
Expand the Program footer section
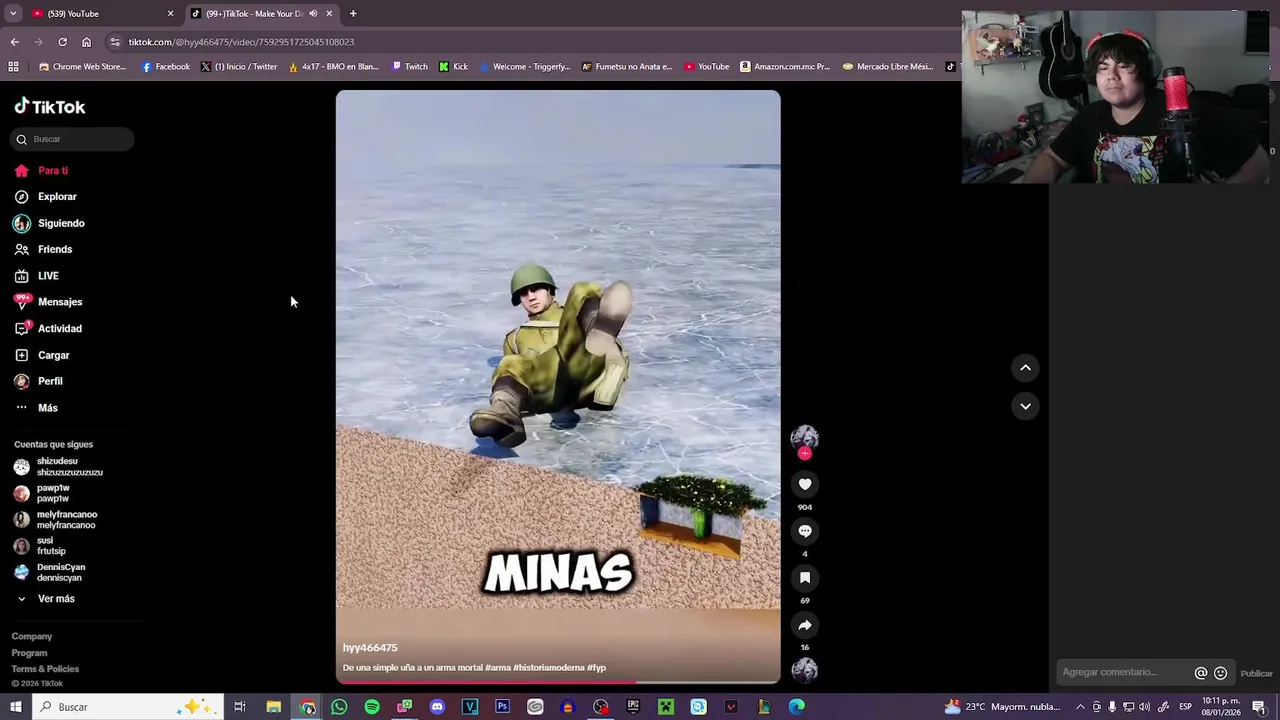coord(29,653)
